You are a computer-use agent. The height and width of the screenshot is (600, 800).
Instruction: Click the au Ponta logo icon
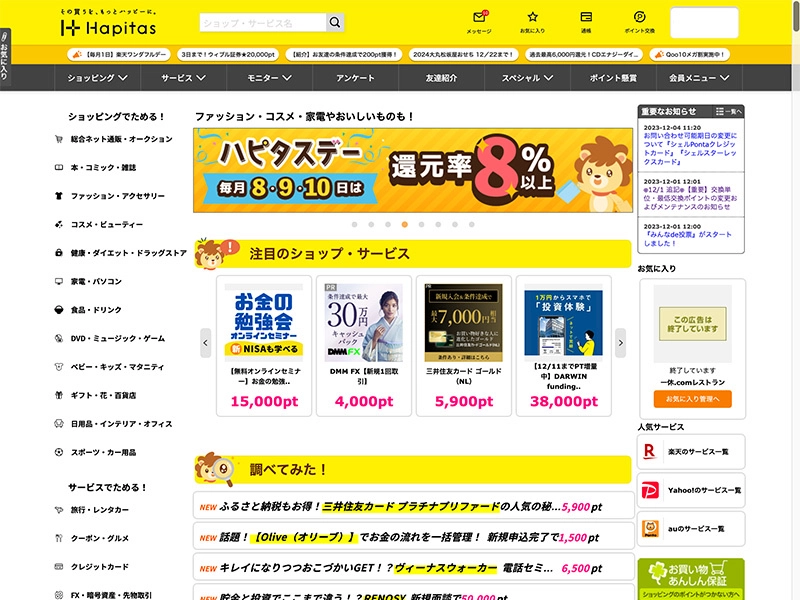tap(649, 529)
